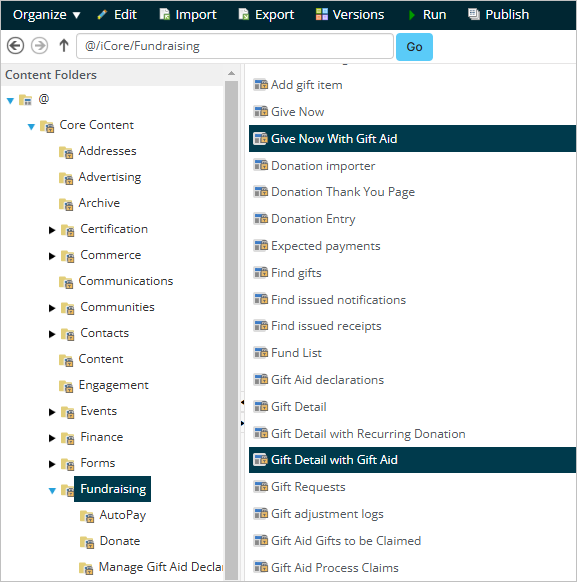
Task: Select the AutoPay subfolder
Action: point(122,515)
